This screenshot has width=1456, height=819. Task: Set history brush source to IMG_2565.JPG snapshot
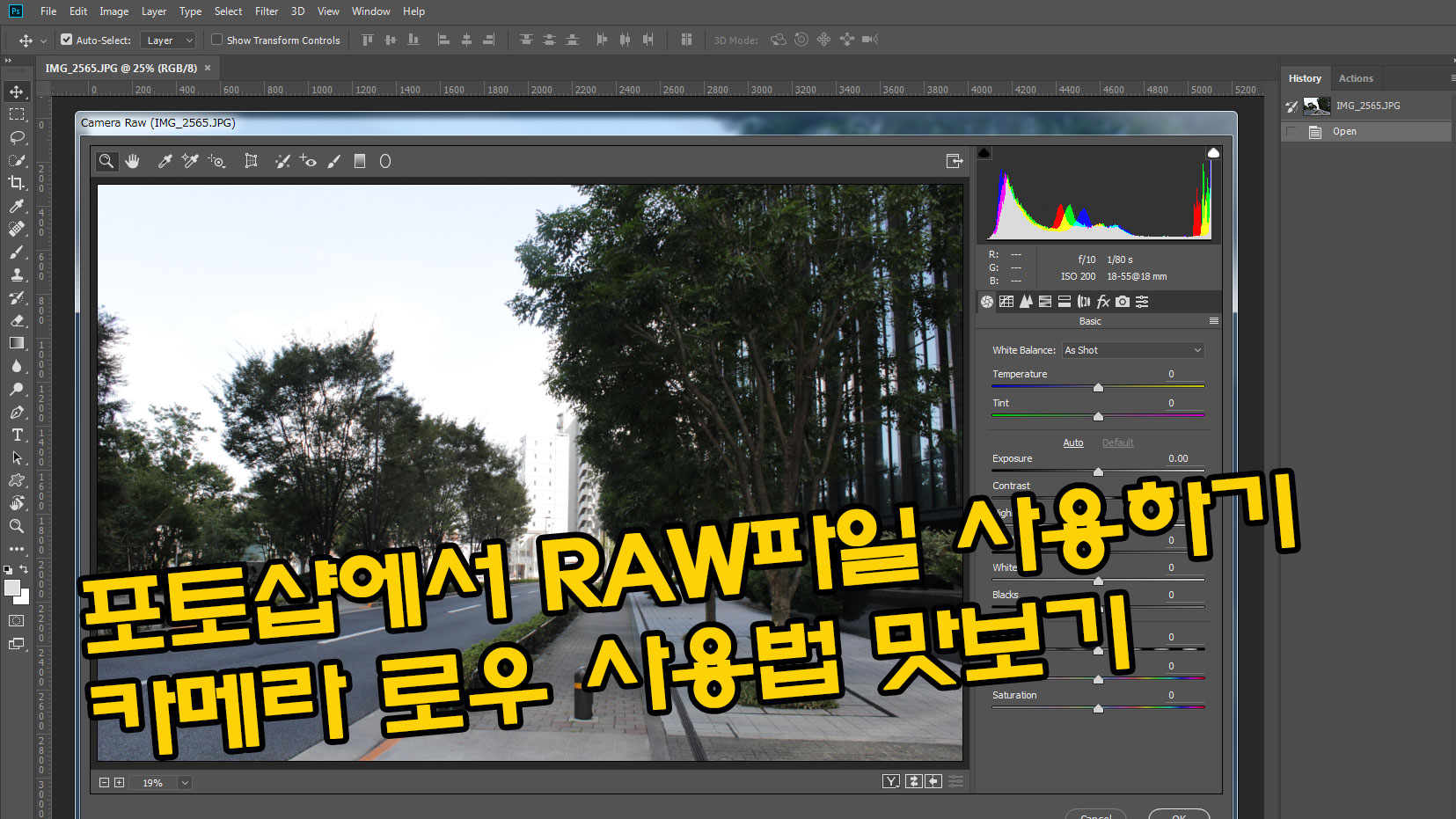1291,106
